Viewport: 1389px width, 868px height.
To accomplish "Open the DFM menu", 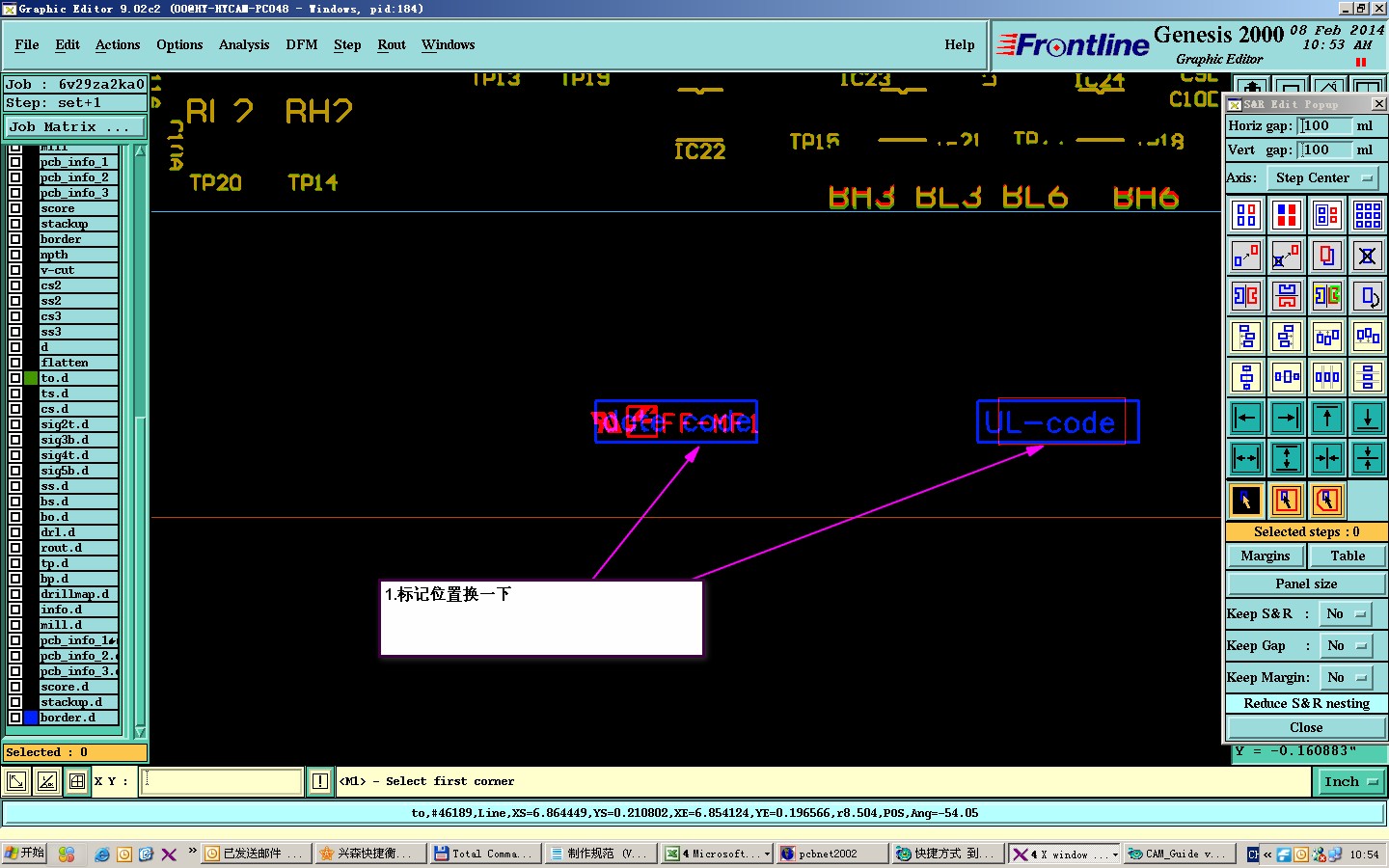I will (x=302, y=44).
